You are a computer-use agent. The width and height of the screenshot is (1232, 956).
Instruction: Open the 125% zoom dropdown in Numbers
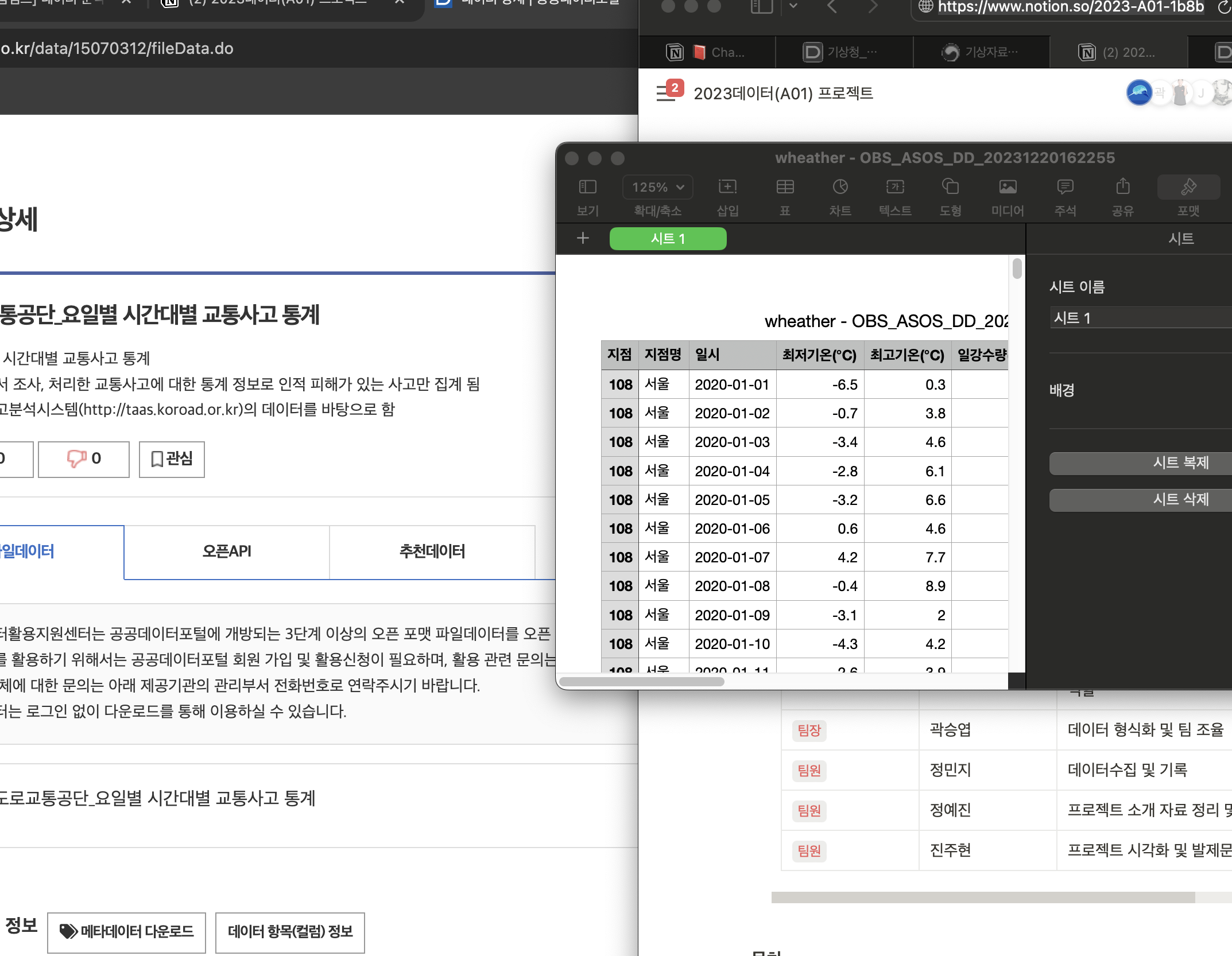(x=658, y=187)
